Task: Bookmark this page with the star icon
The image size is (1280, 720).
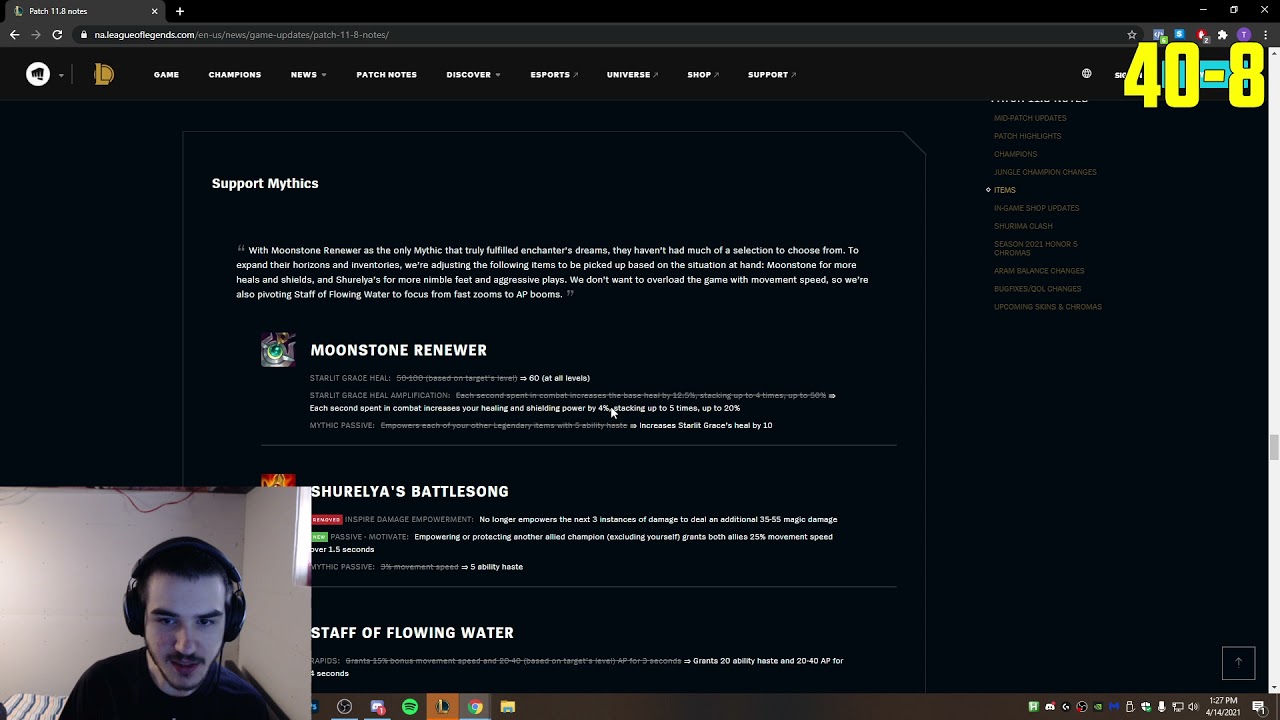Action: point(1132,34)
